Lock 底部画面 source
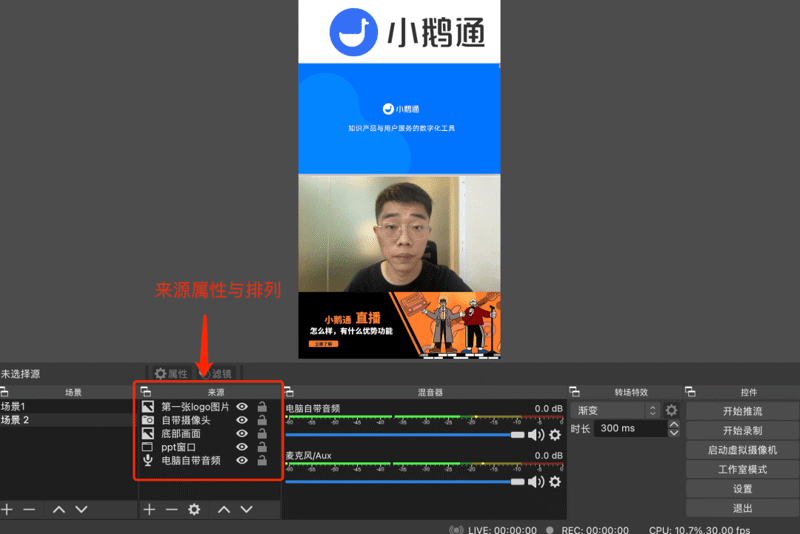 coord(262,433)
